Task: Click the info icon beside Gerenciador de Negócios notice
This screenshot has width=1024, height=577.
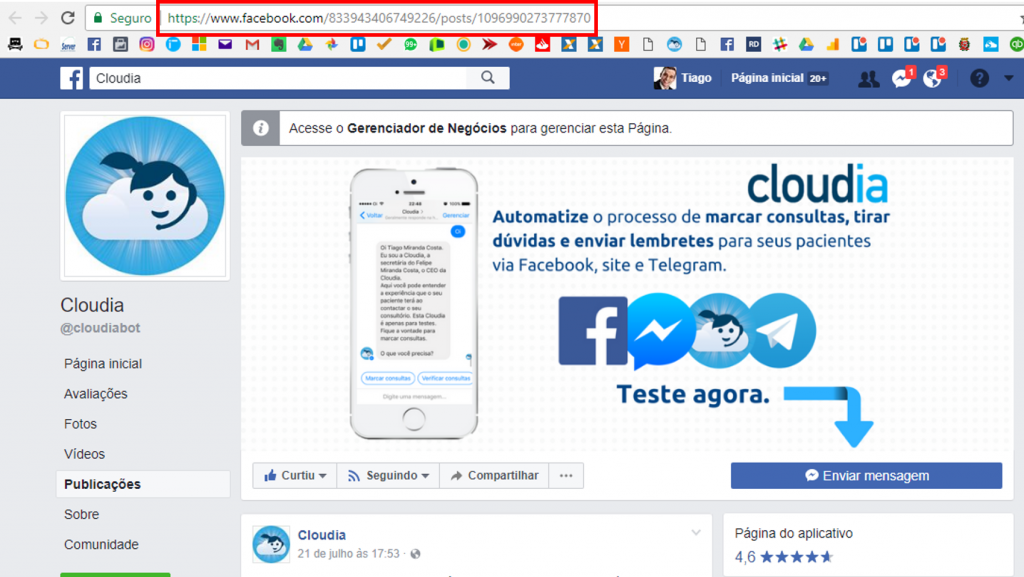Action: (x=261, y=128)
